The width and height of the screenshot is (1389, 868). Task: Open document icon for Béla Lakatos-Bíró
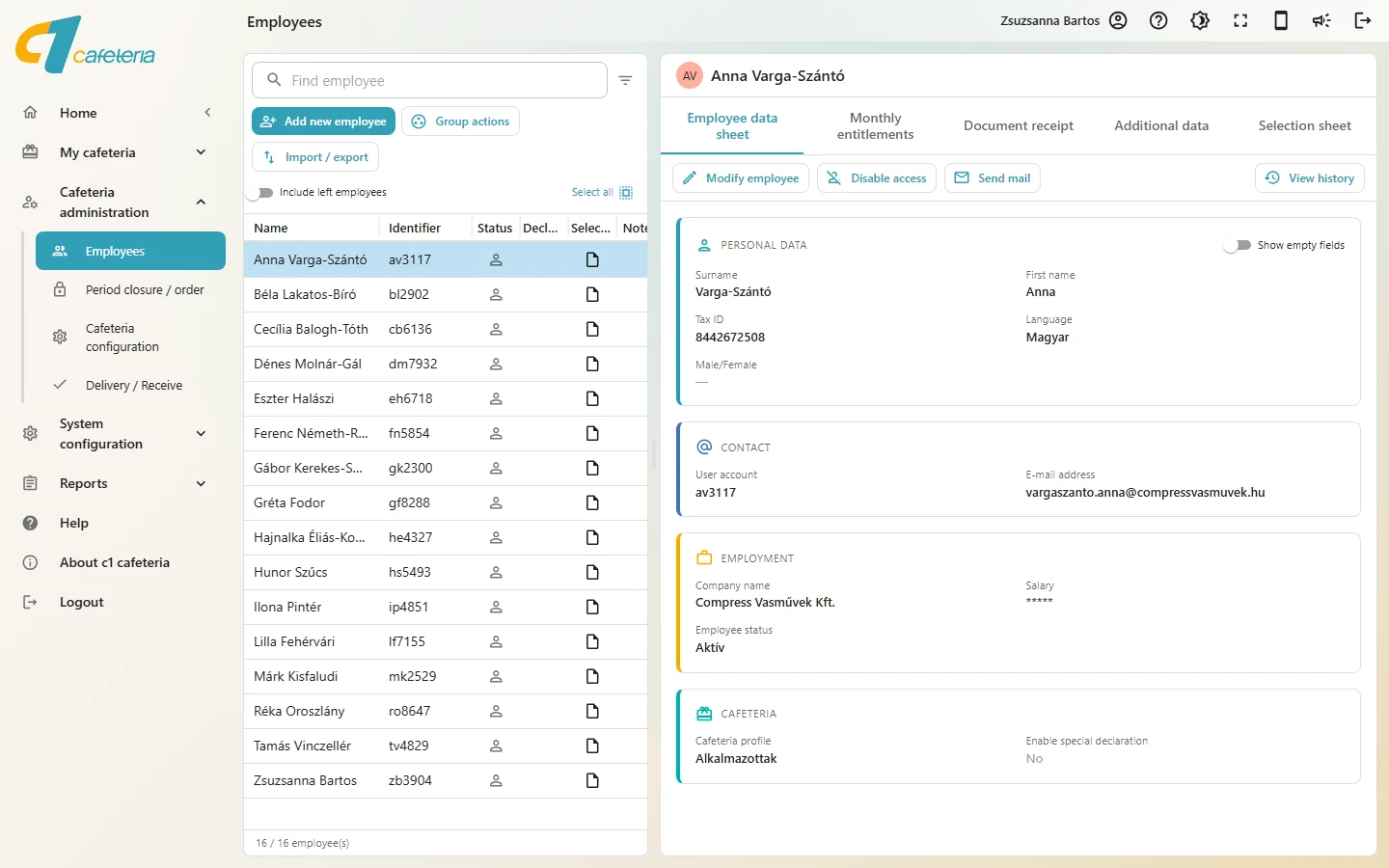(x=592, y=294)
